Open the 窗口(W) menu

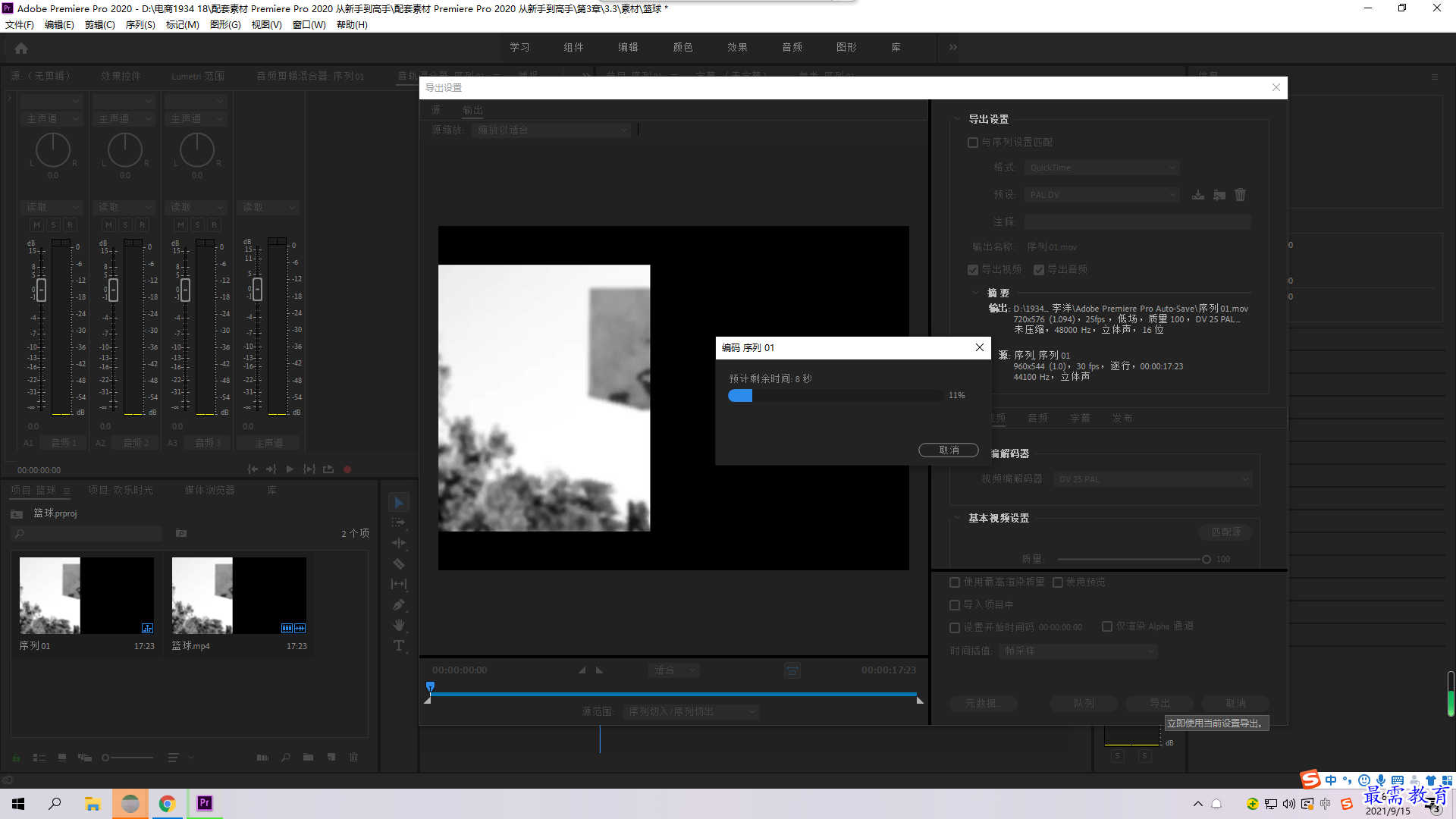click(x=309, y=25)
